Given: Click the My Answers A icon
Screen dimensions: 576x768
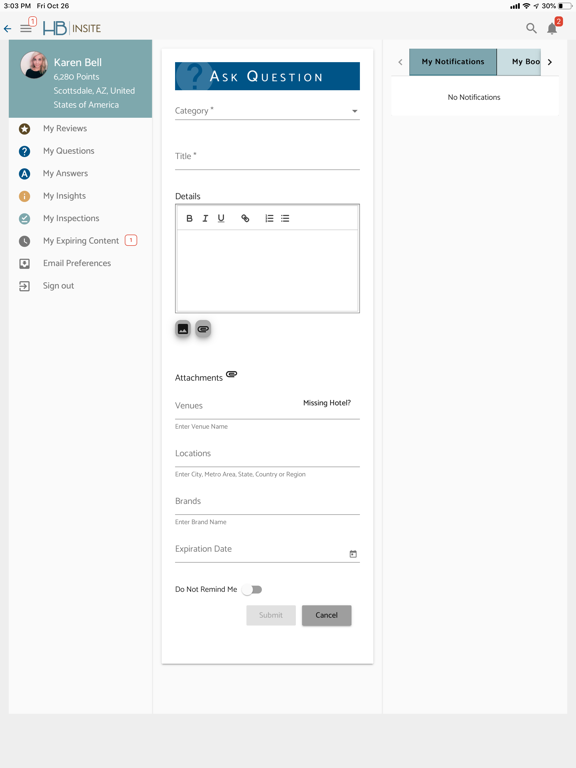Looking at the screenshot, I should [x=24, y=174].
